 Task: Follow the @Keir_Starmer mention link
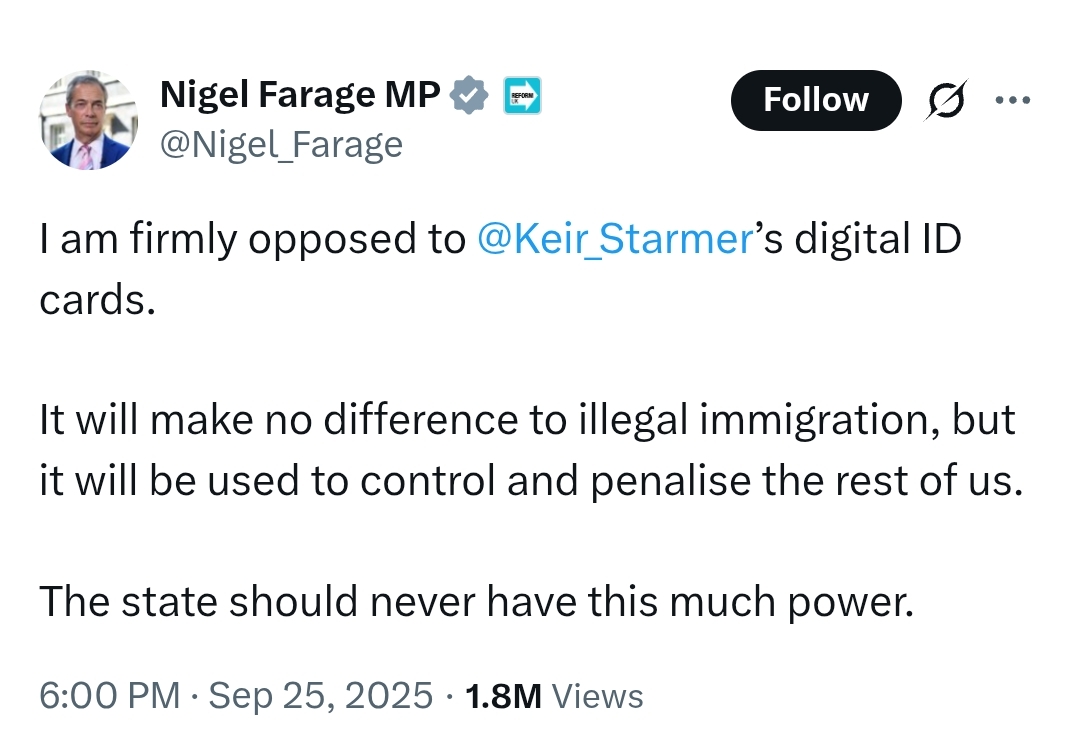pyautogui.click(x=614, y=241)
